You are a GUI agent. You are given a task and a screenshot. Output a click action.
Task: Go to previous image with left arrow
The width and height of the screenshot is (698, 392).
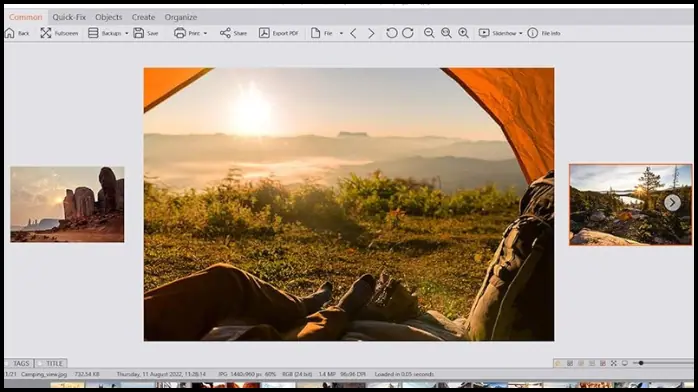click(353, 33)
